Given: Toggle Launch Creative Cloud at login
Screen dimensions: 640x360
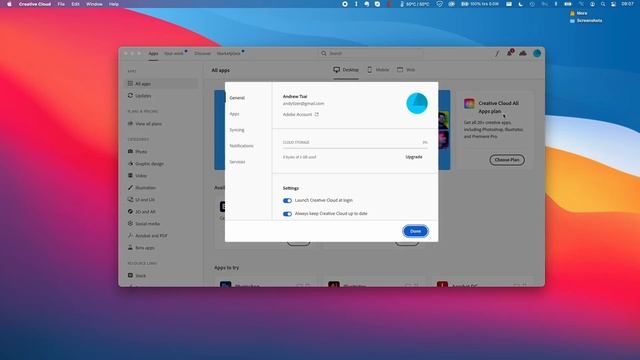Looking at the screenshot, I should click(287, 200).
